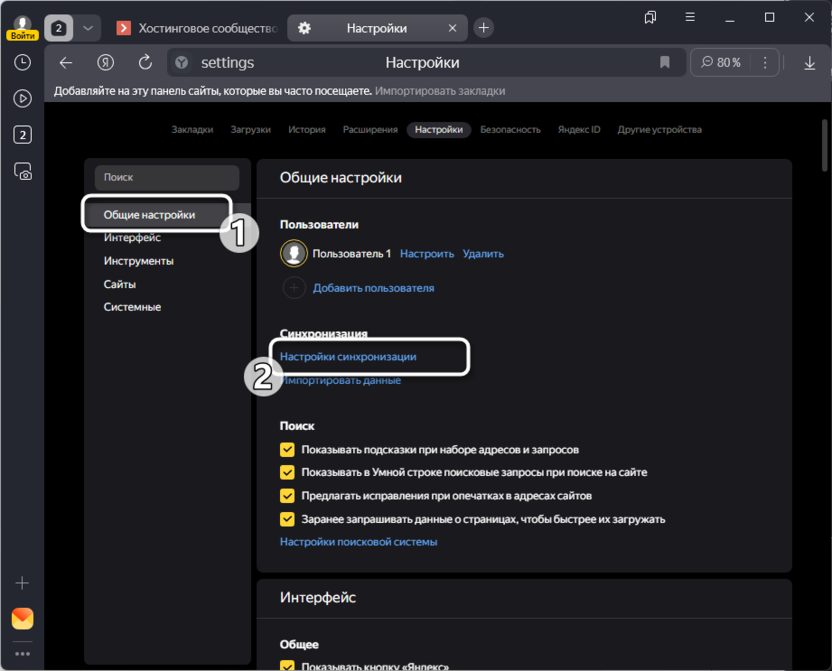This screenshot has width=832, height=671.
Task: Open the sidebar video player icon
Action: click(x=22, y=99)
